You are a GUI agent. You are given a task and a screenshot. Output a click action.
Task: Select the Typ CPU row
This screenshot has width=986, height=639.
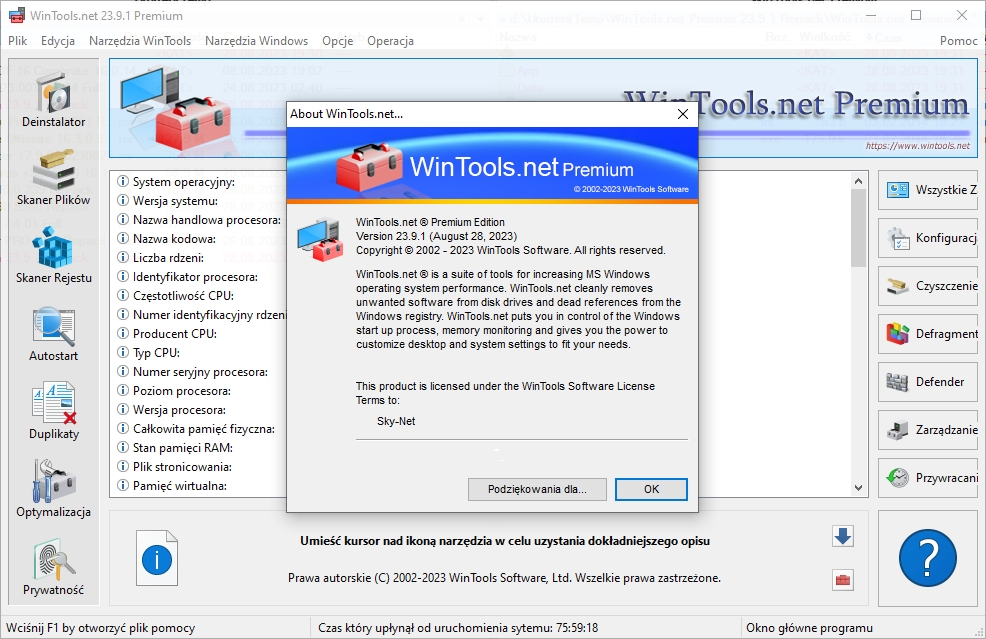(x=149, y=352)
